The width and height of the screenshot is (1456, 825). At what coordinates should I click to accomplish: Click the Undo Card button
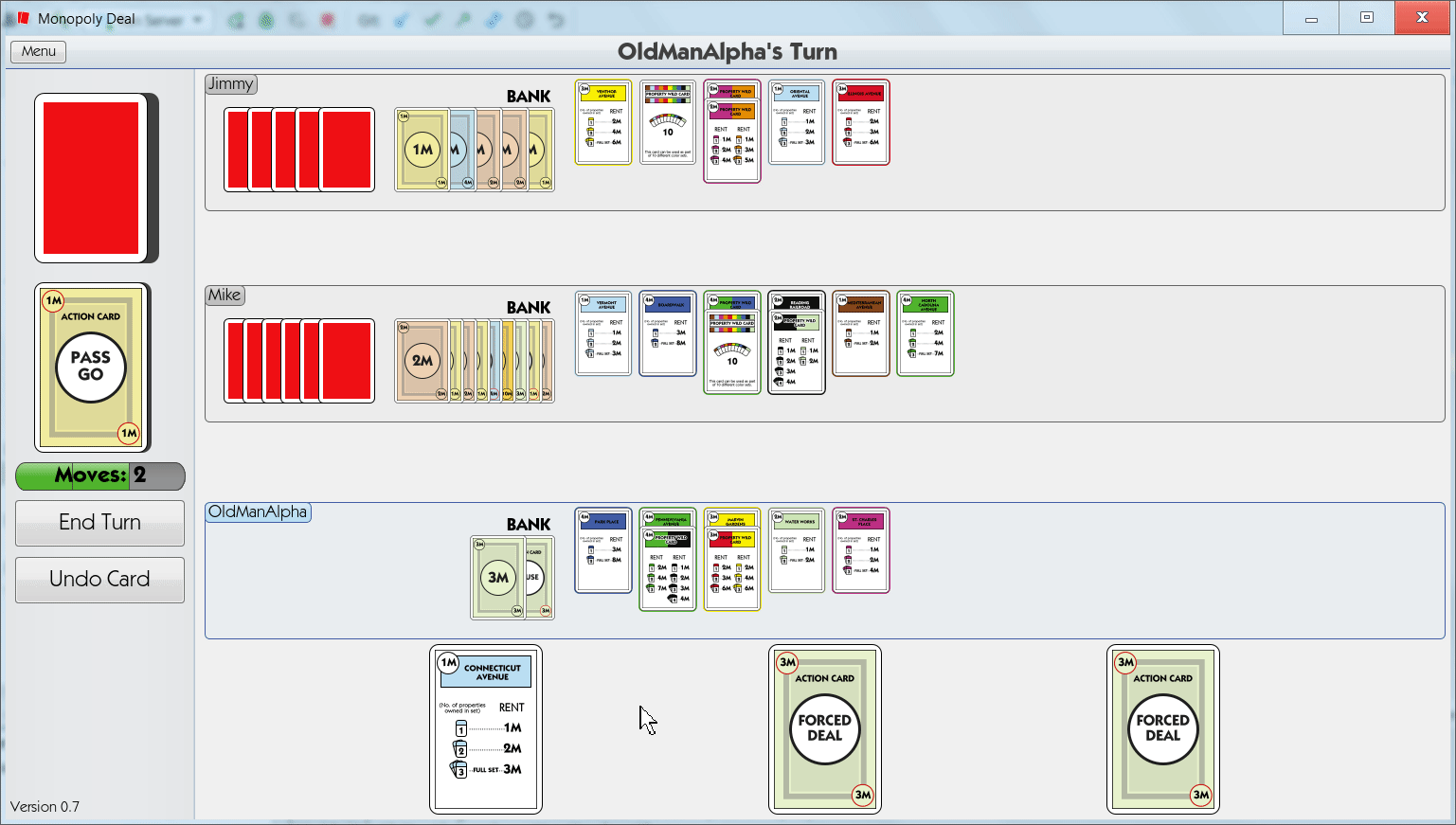[x=99, y=580]
